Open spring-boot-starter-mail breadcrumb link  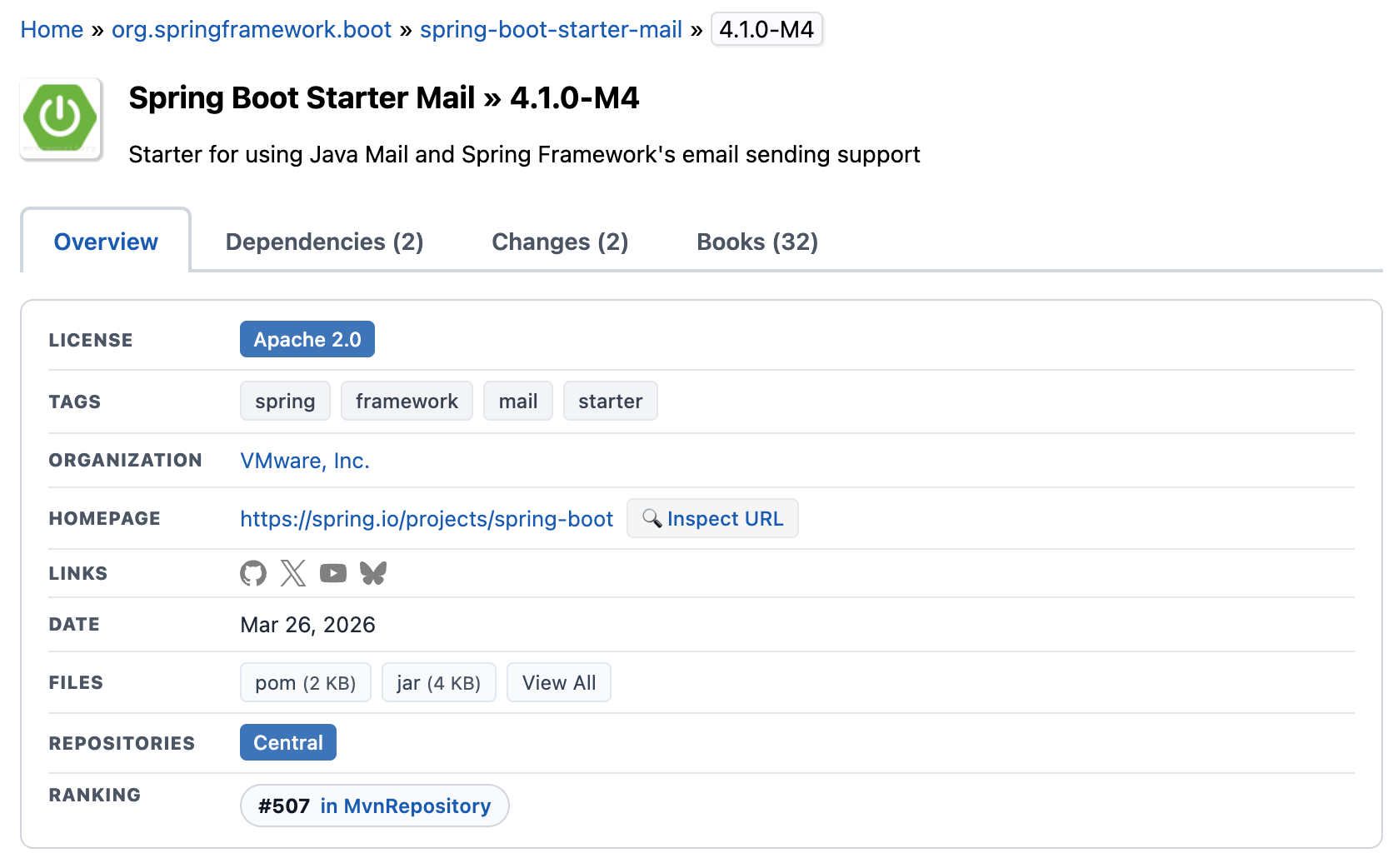pos(551,29)
